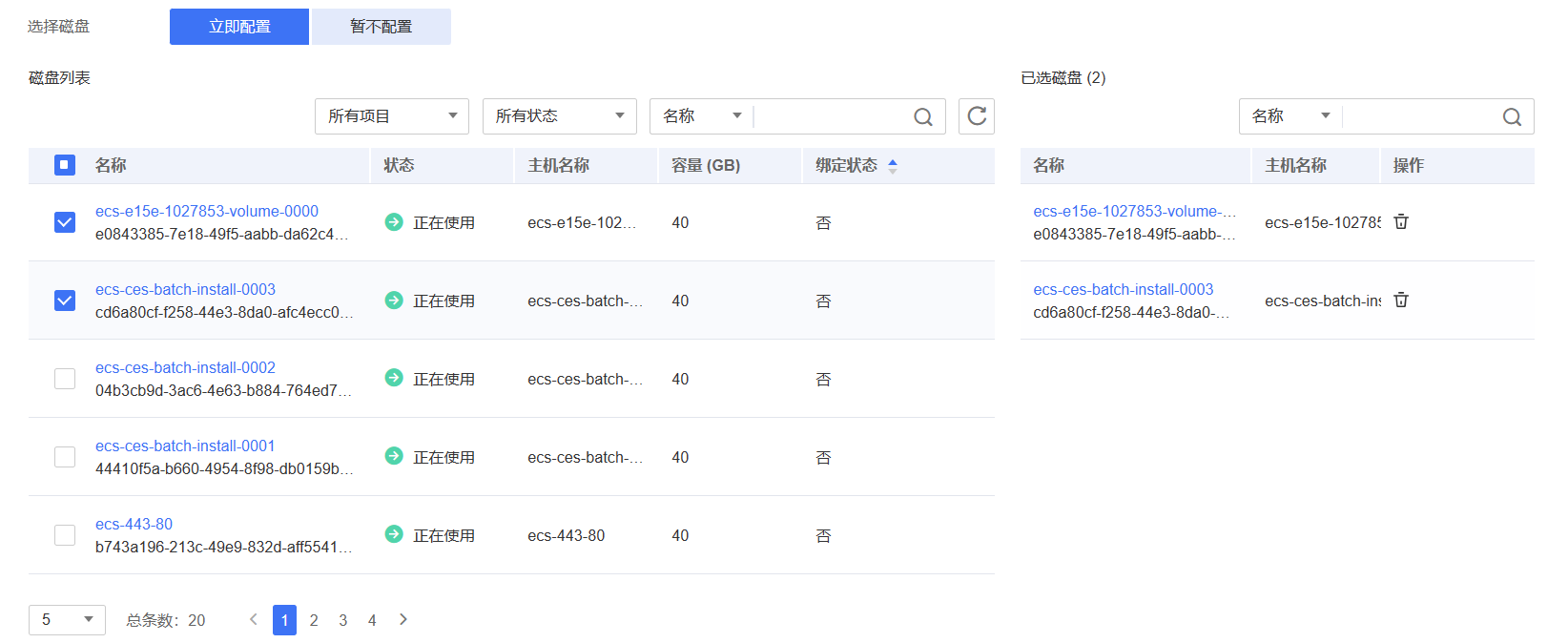This screenshot has width=1568, height=643.
Task: Select the ecs-443-80 disk checkbox
Action: pos(65,535)
